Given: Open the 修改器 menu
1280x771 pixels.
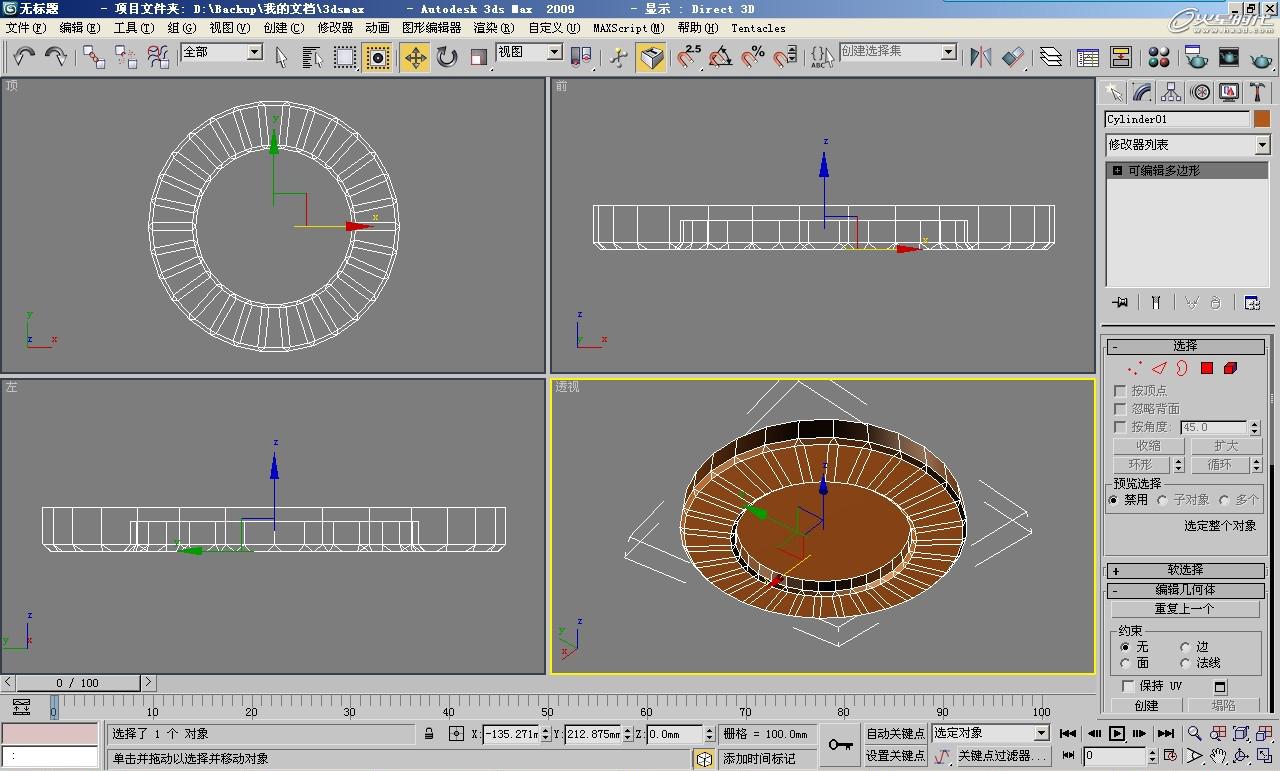Looking at the screenshot, I should (x=336, y=28).
